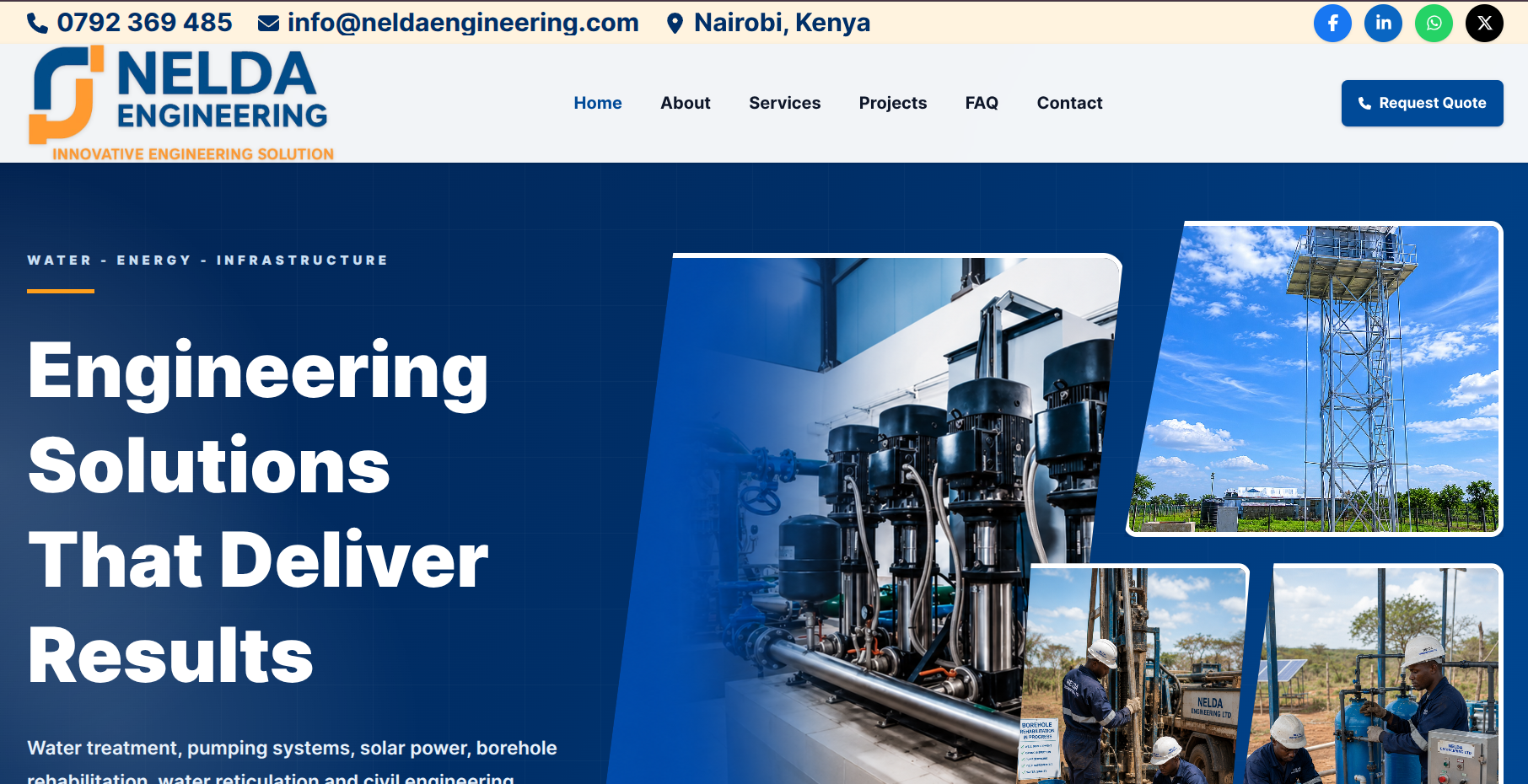Click the Nelda Engineering logo
Viewport: 1528px width, 784px height.
(x=181, y=103)
